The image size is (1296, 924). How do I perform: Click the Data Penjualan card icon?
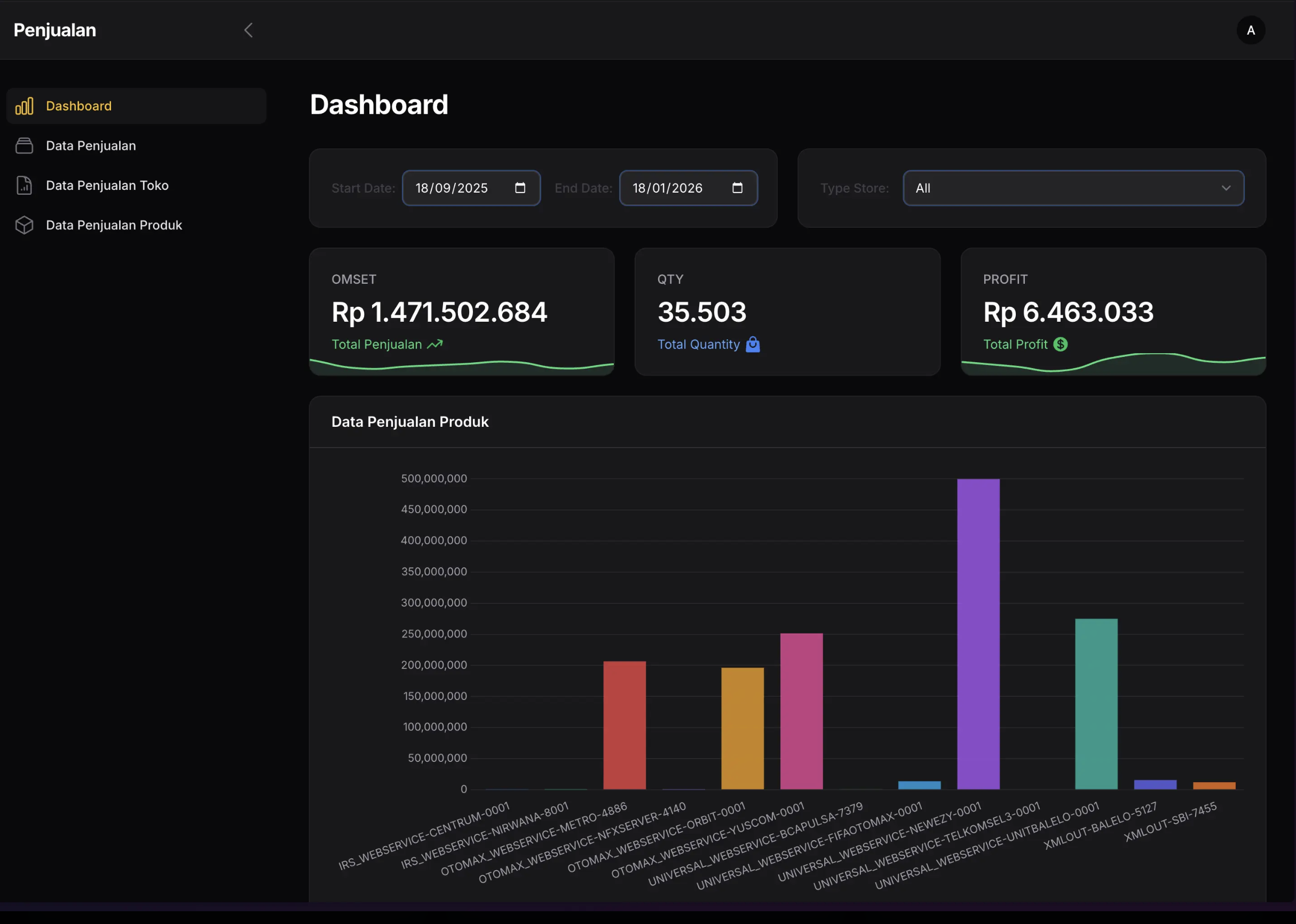24,146
